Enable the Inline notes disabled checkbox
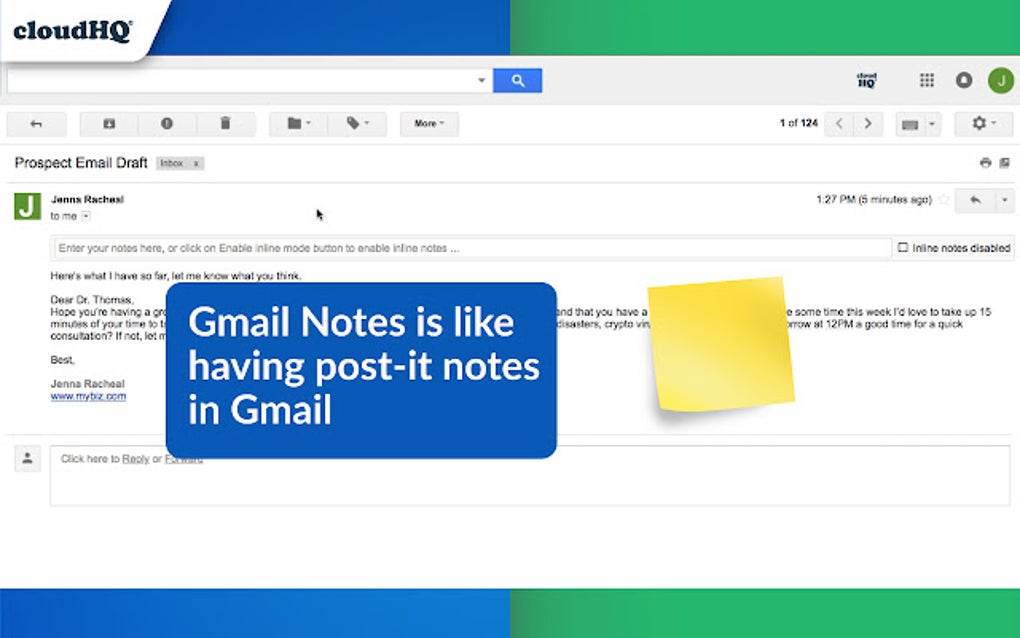Image resolution: width=1020 pixels, height=638 pixels. tap(904, 247)
